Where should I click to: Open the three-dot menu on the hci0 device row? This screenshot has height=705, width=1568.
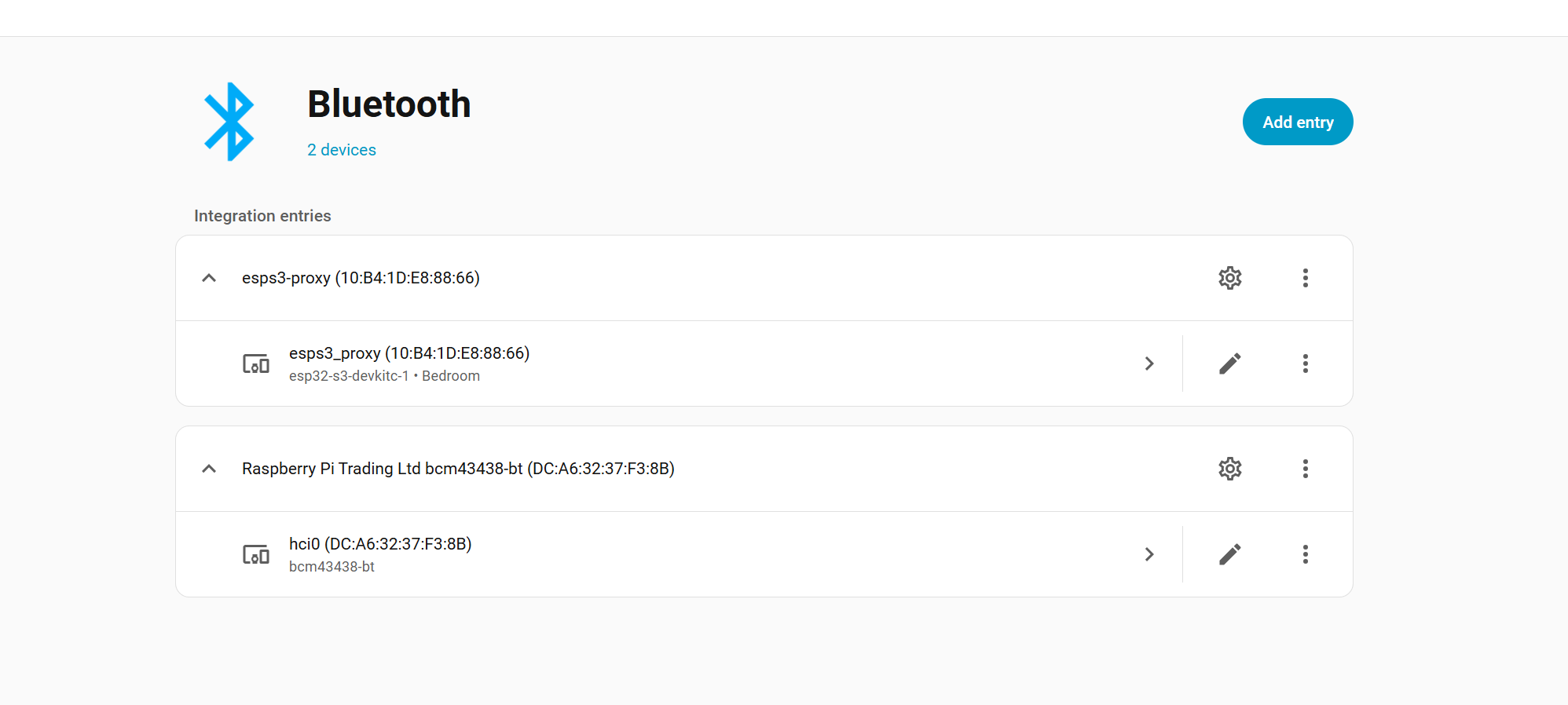pyautogui.click(x=1306, y=553)
